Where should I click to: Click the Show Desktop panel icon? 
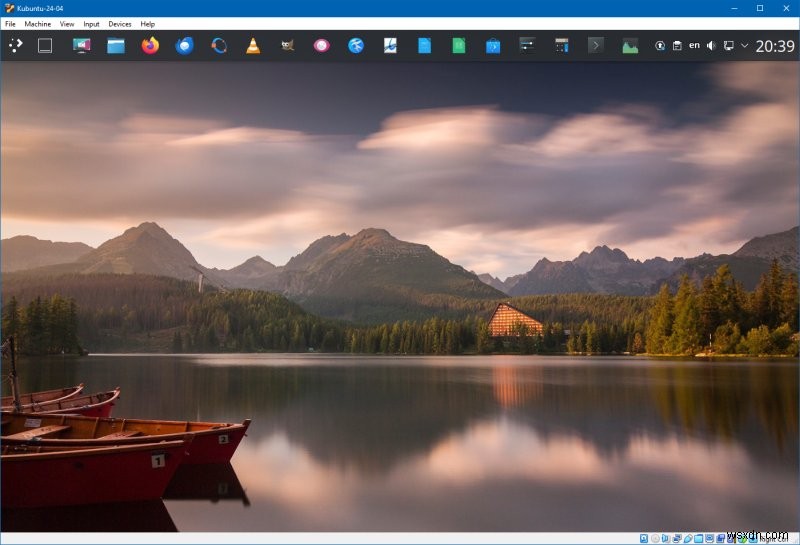[x=45, y=45]
